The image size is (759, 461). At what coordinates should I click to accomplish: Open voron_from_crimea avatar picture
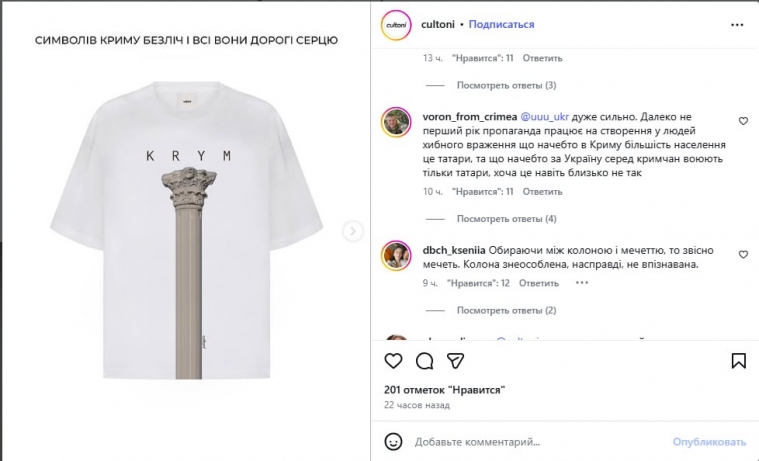point(396,122)
